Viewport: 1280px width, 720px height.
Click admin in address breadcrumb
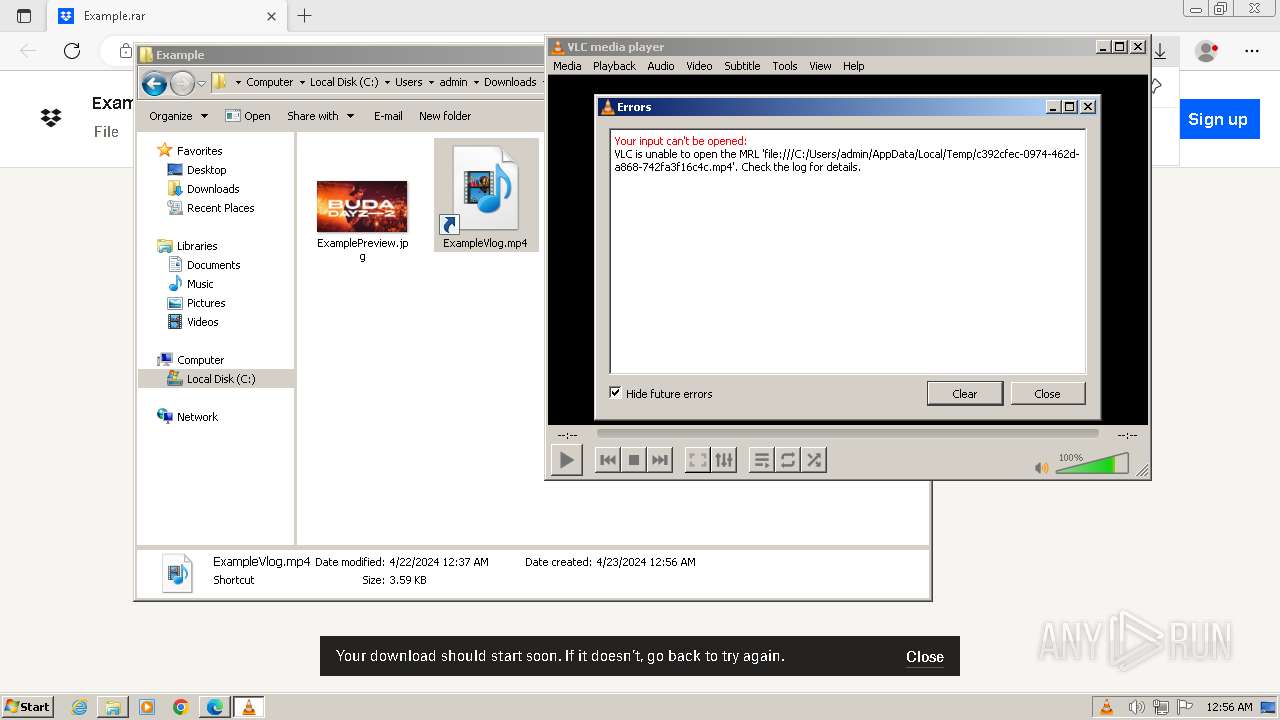click(453, 82)
